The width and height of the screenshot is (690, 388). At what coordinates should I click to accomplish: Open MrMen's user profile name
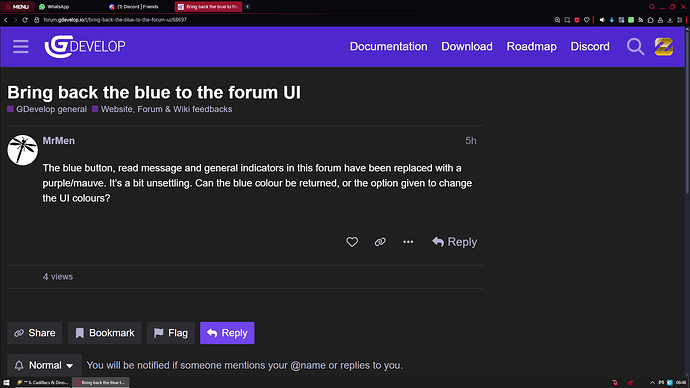coord(59,141)
